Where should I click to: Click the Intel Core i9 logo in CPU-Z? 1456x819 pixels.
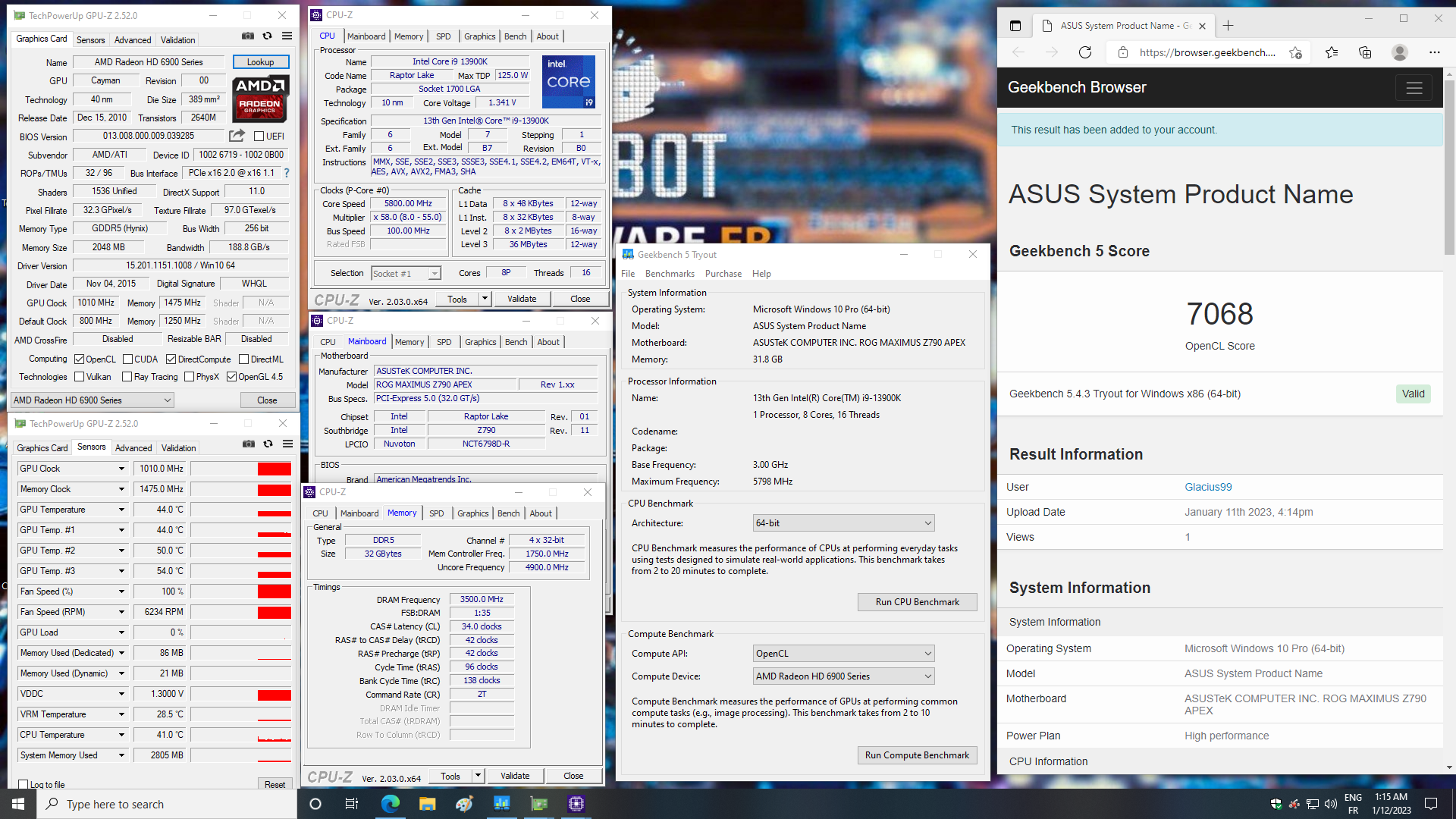click(569, 81)
